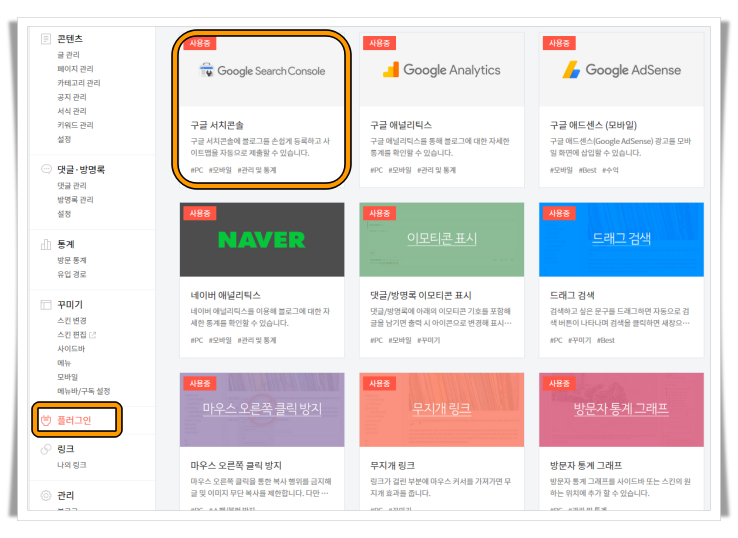This screenshot has width=738, height=538.
Task: Click the Google Analytics bar logo icon
Action: [391, 70]
